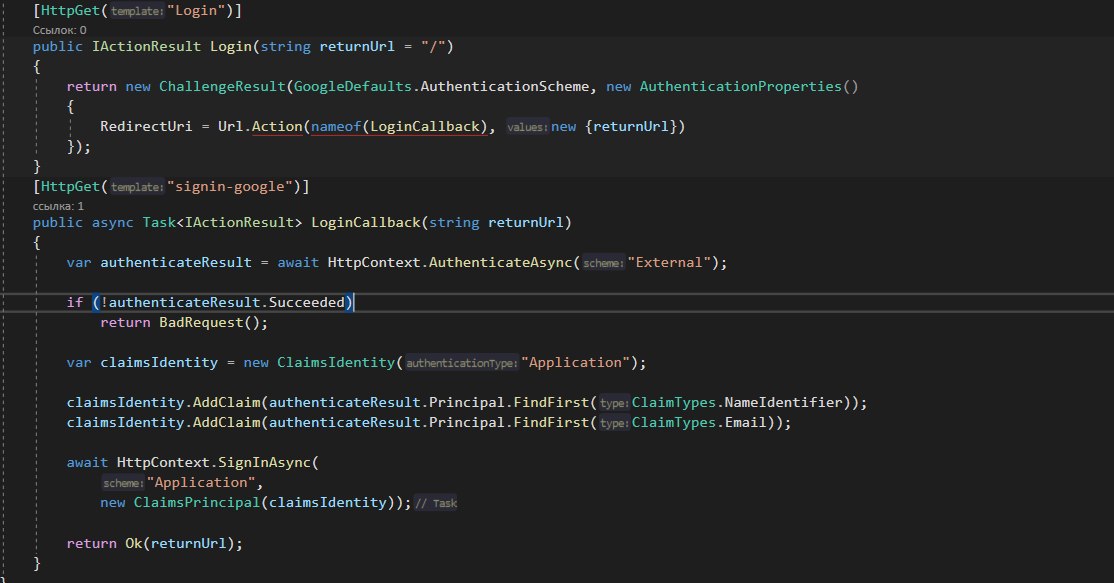Click the AuthenticationProperties constructor name
The image size is (1114, 583).
(x=740, y=87)
